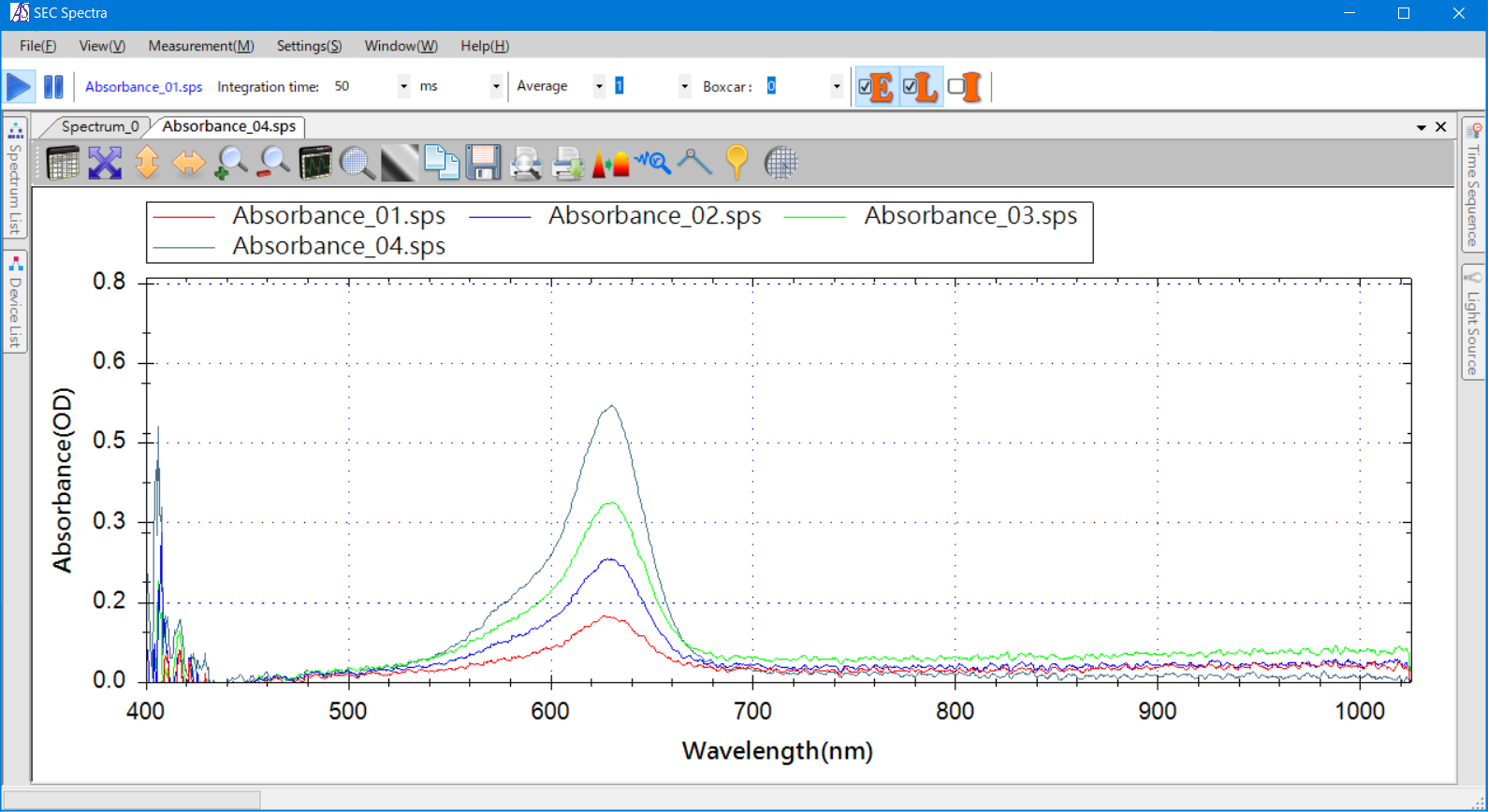Click the horizontal scale arrow icon
The width and height of the screenshot is (1488, 812).
click(x=188, y=164)
